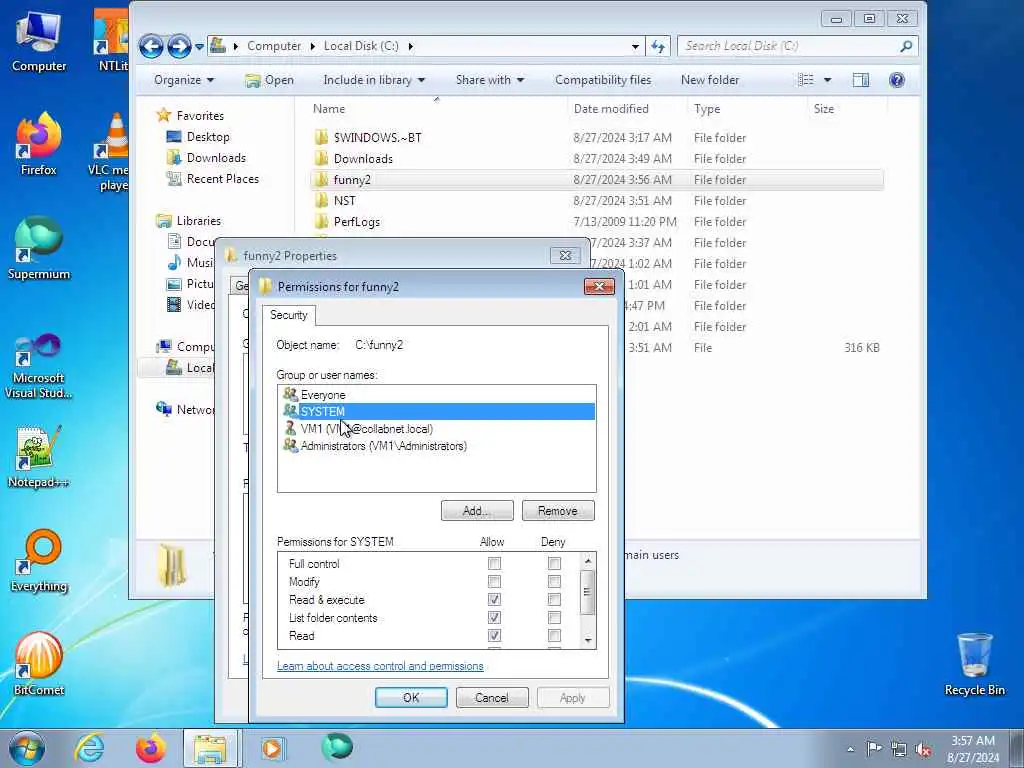Viewport: 1024px width, 768px height.
Task: Launch Firefox from the desktop shortcut
Action: pyautogui.click(x=39, y=144)
